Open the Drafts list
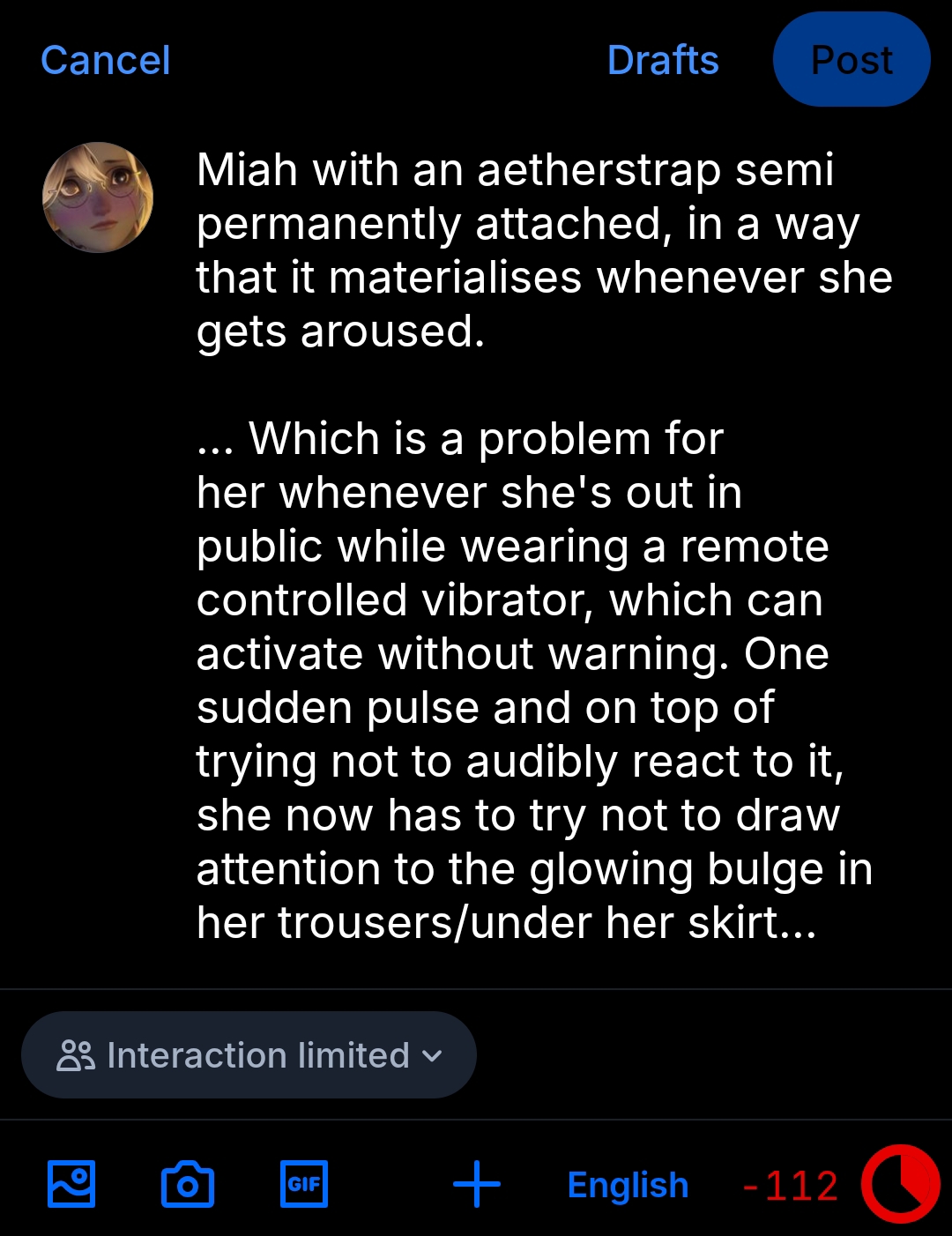Image resolution: width=952 pixels, height=1236 pixels. pyautogui.click(x=663, y=60)
